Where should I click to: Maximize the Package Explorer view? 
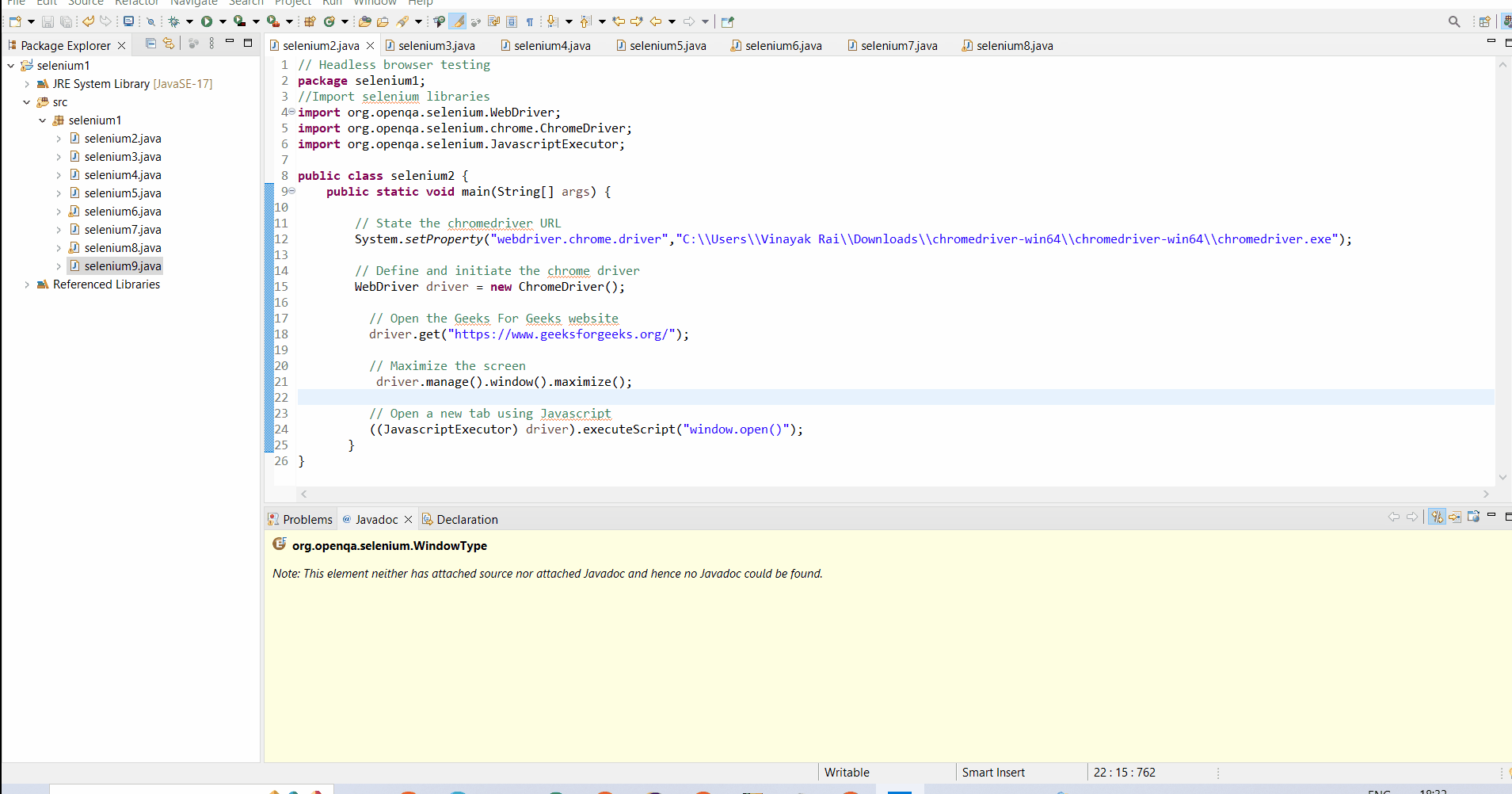click(248, 44)
